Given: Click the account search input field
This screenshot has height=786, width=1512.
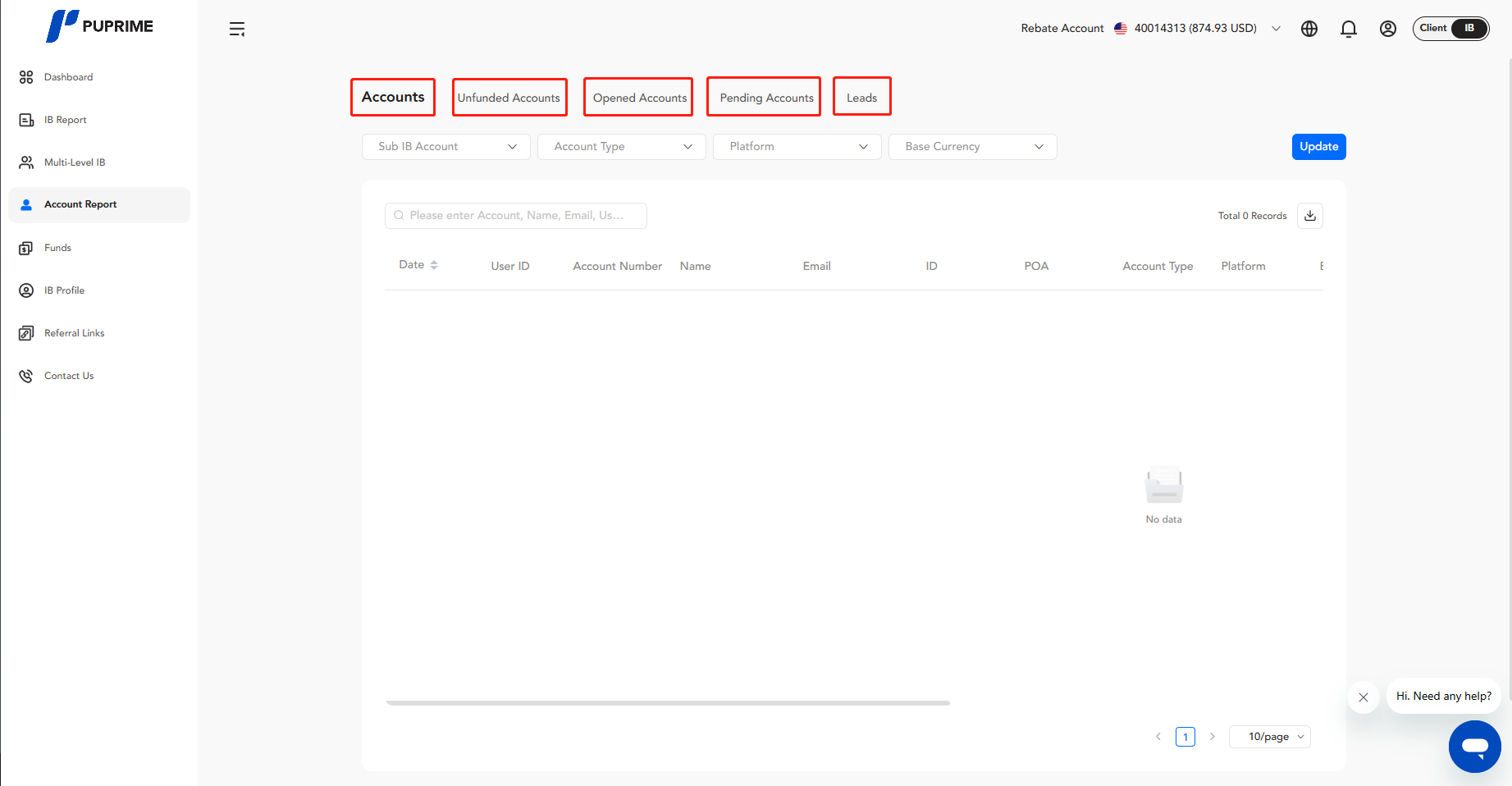Looking at the screenshot, I should pyautogui.click(x=515, y=215).
